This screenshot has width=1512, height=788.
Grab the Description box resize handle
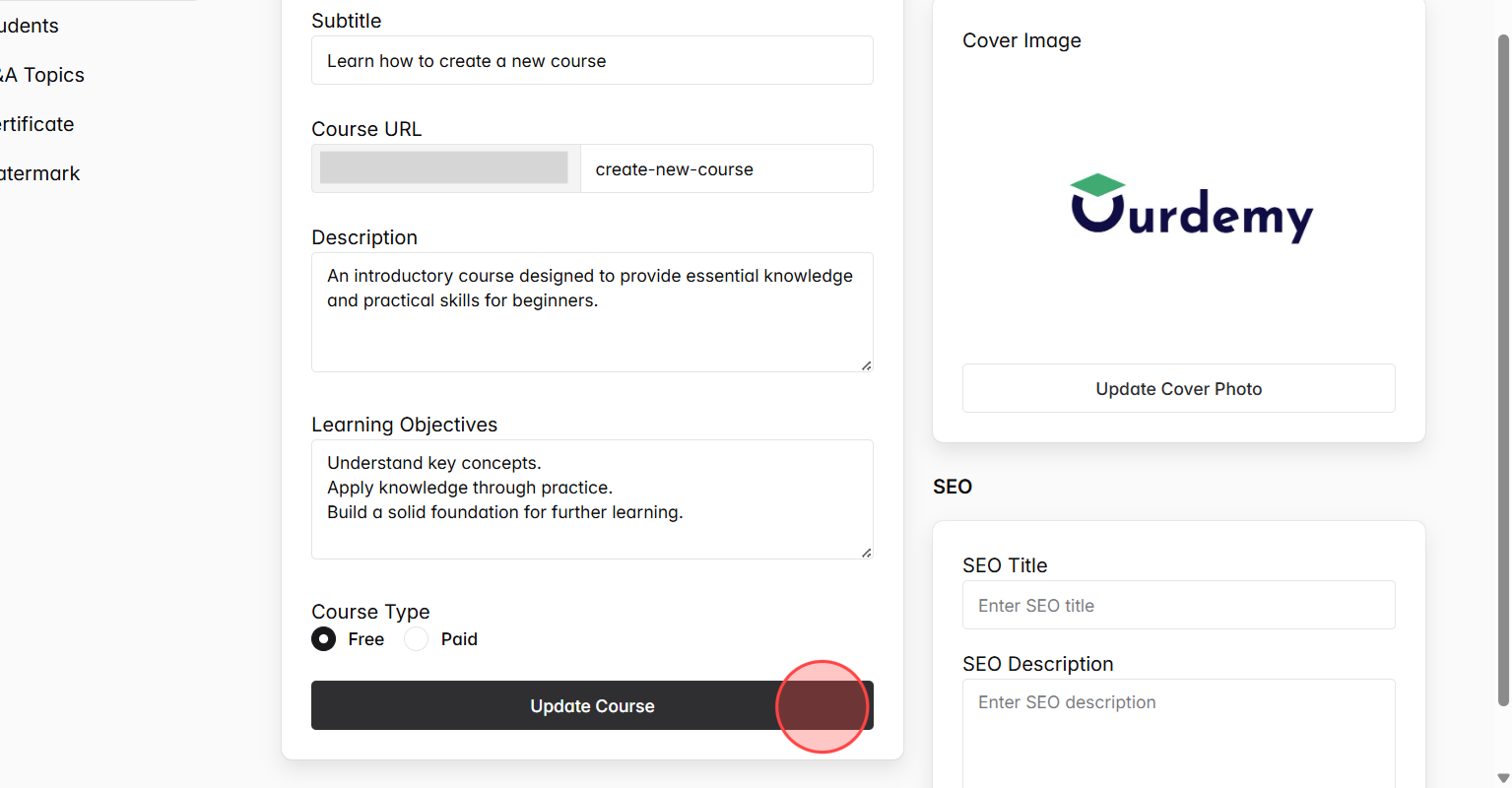coord(866,365)
